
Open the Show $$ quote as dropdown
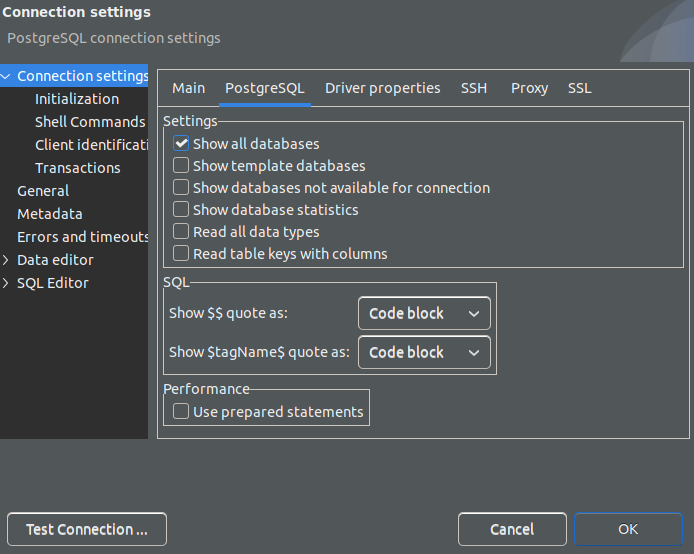424,314
